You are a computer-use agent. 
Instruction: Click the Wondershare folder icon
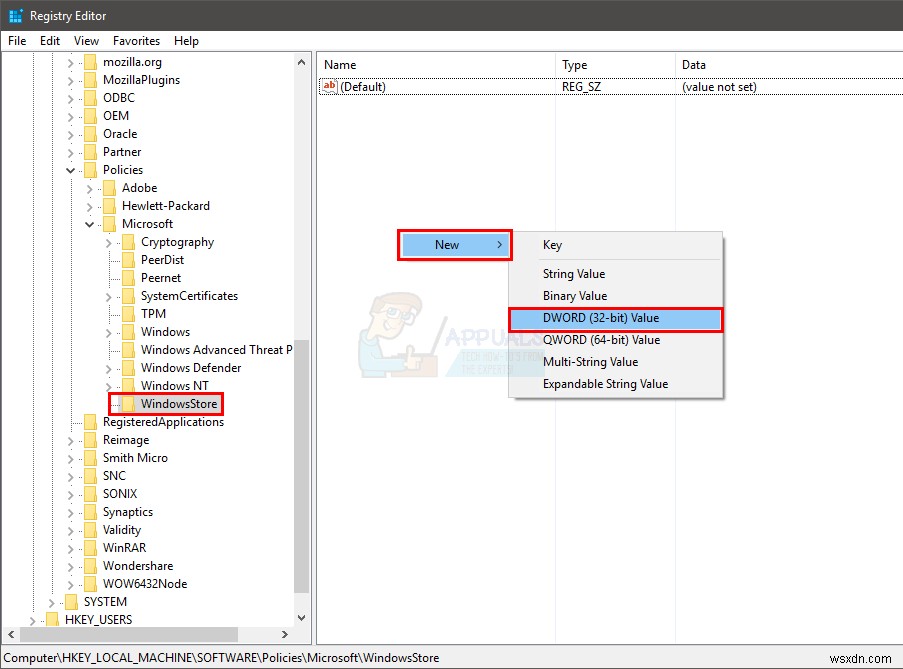(90, 566)
